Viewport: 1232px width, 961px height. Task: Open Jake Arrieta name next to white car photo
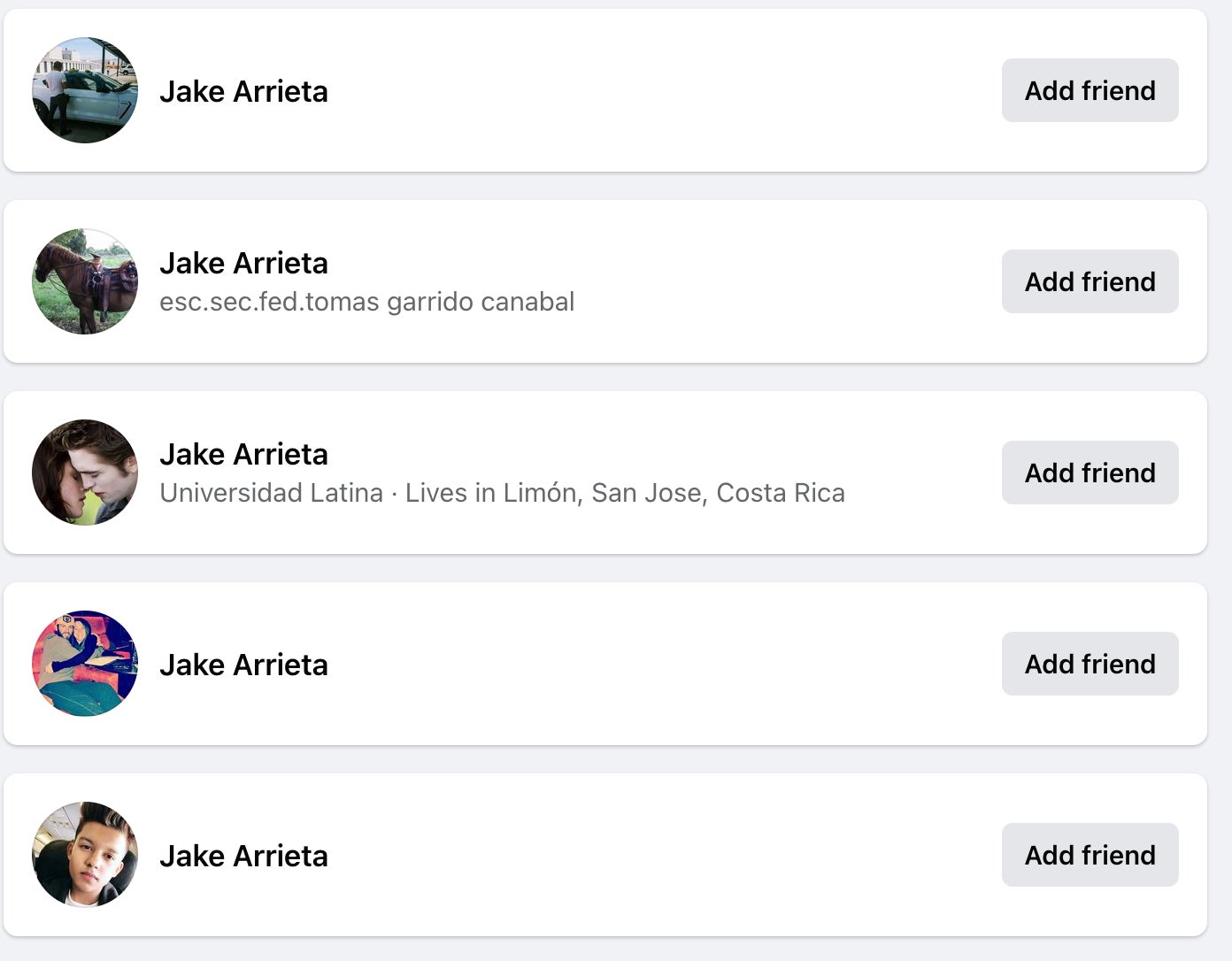click(x=243, y=91)
